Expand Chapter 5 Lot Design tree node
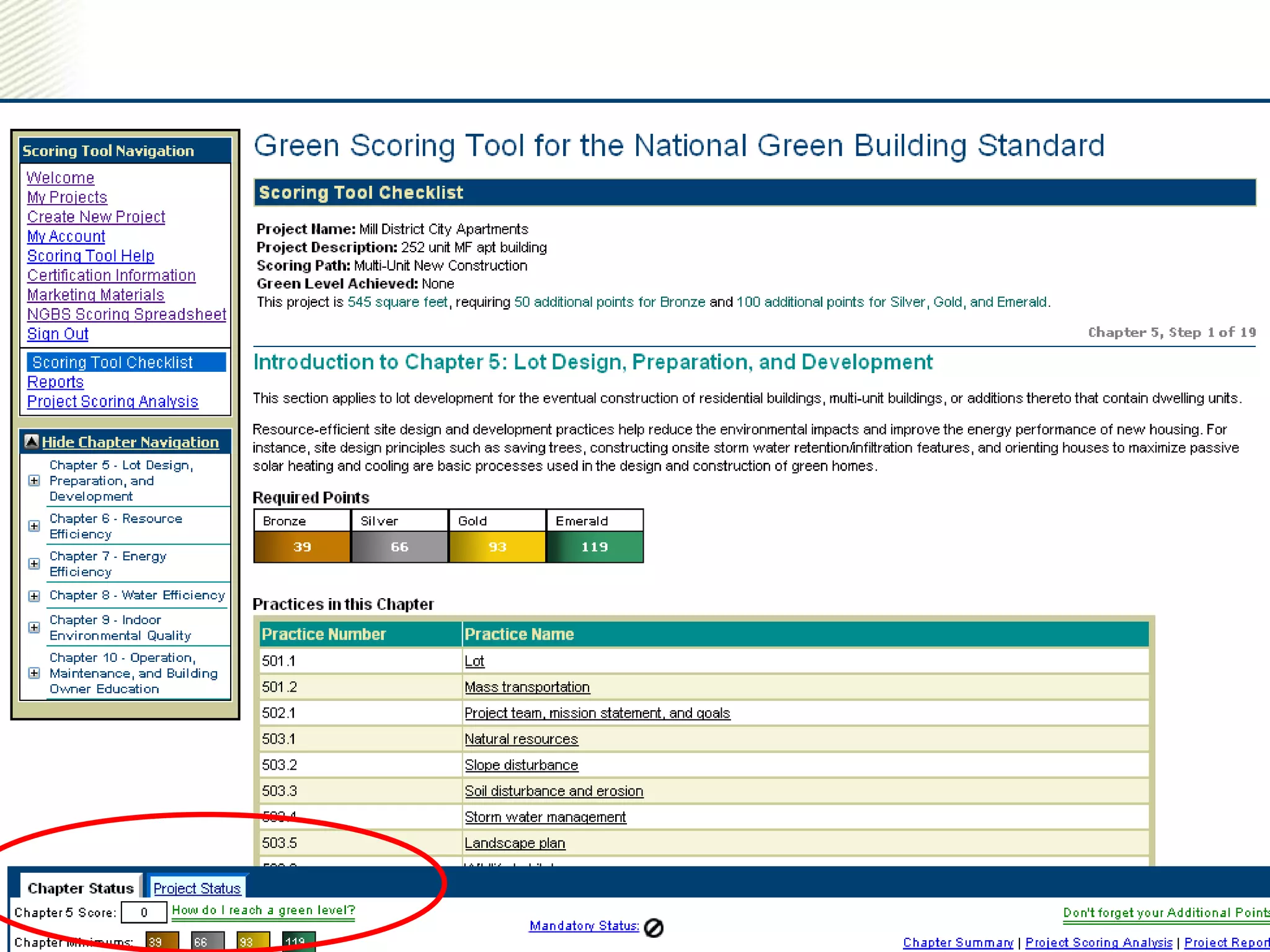This screenshot has height=952, width=1270. tap(35, 481)
